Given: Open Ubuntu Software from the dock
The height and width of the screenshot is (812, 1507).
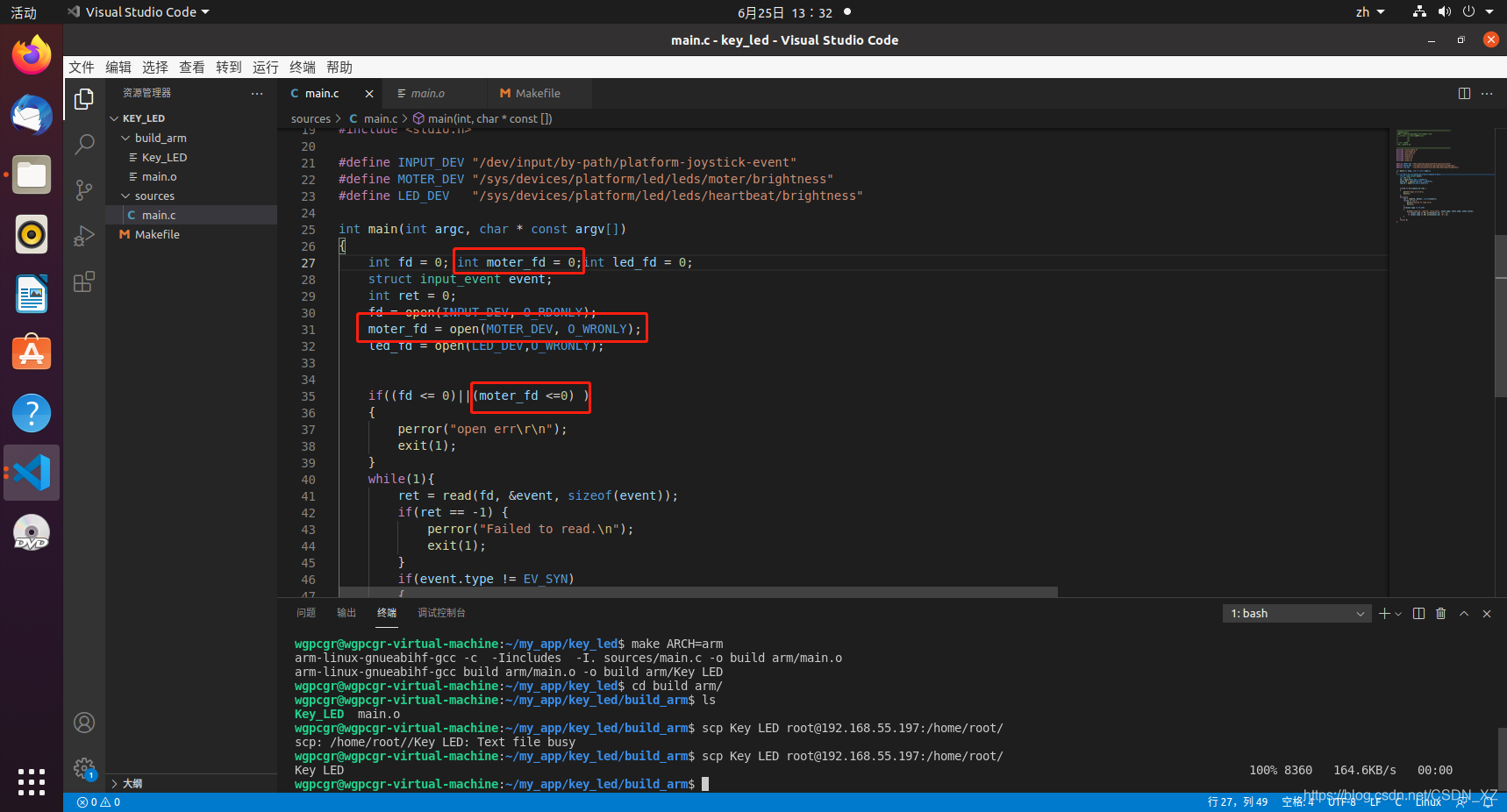Looking at the screenshot, I should 32,353.
